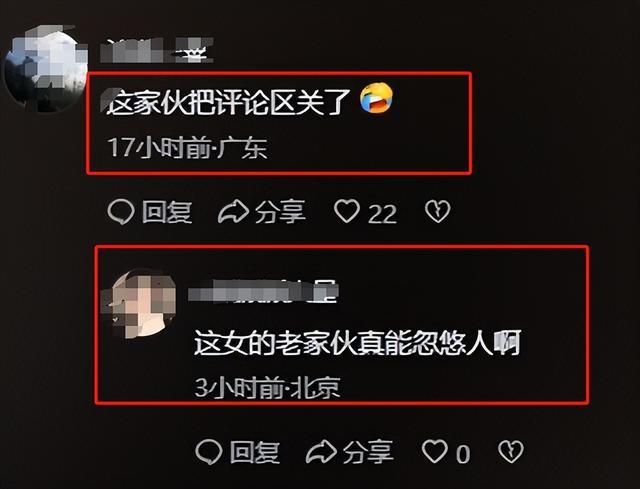Select the 回复 label under first comment
The image size is (640, 489).
click(x=167, y=212)
